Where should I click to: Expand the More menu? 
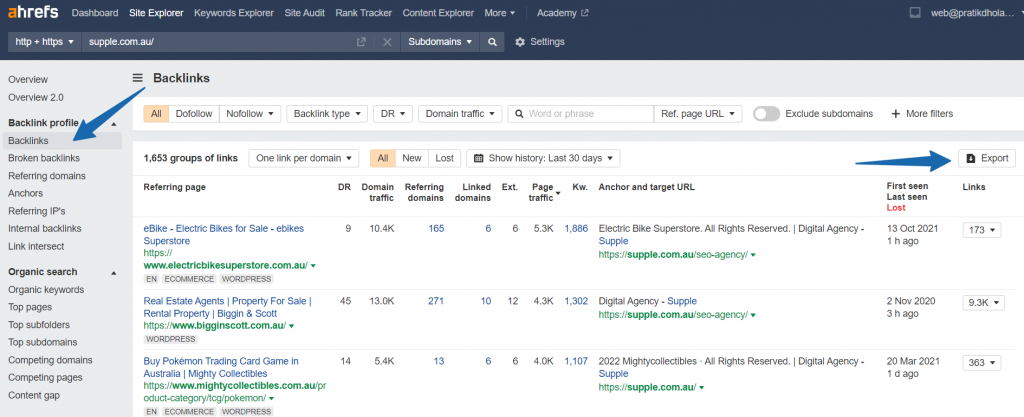click(500, 12)
